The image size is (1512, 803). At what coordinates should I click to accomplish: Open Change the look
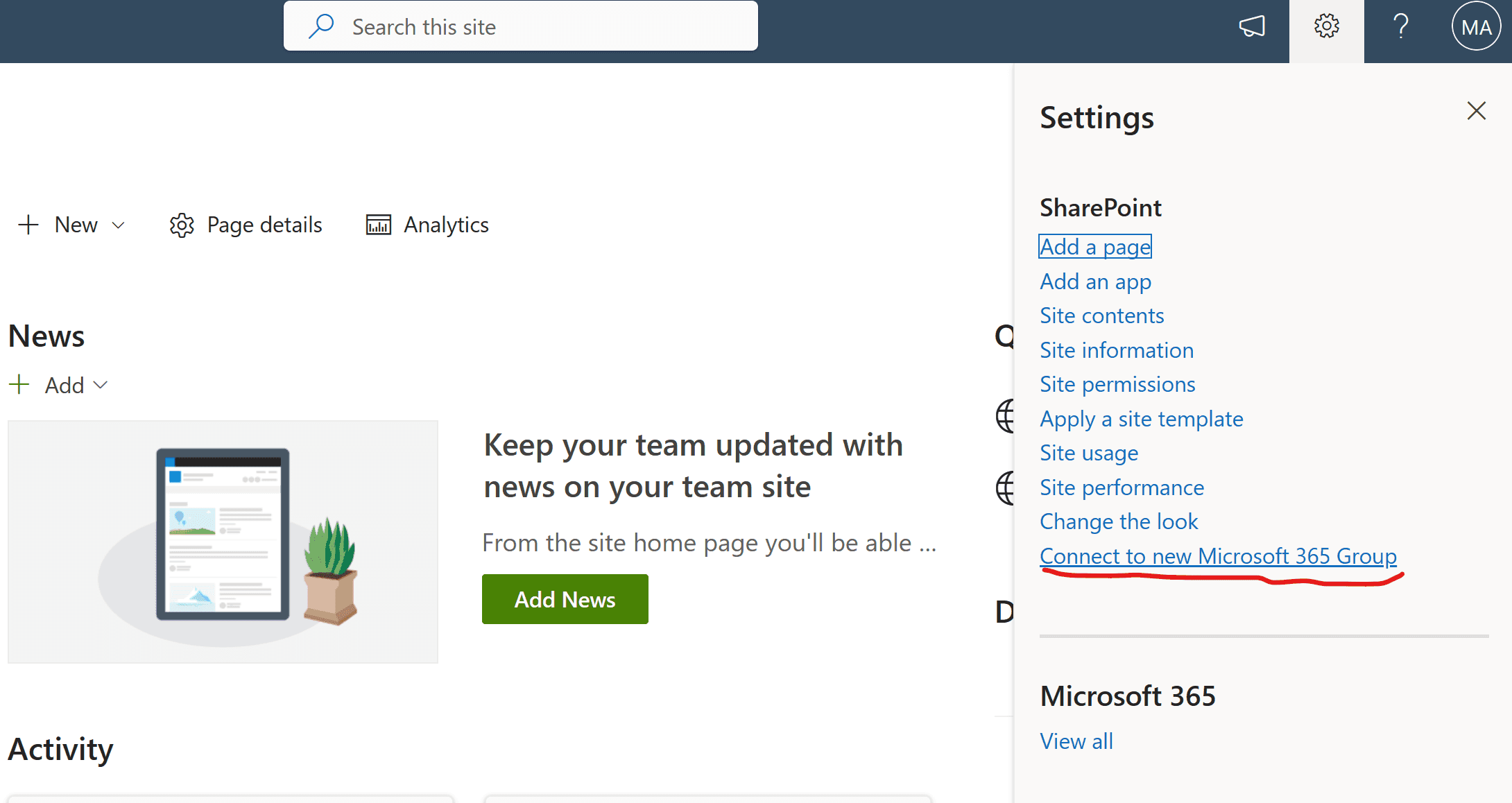(x=1119, y=521)
